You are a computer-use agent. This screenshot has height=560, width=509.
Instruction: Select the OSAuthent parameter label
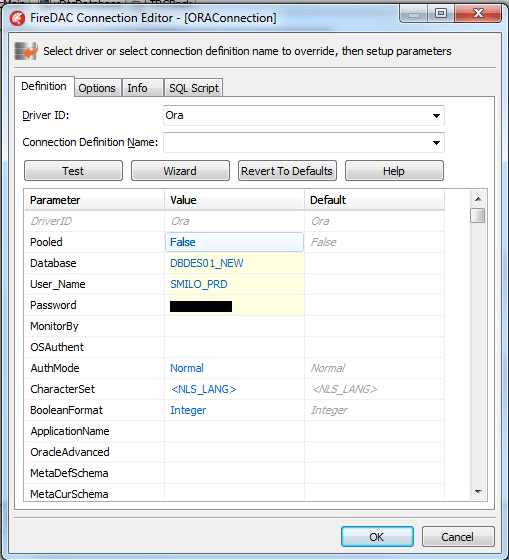tap(57, 347)
